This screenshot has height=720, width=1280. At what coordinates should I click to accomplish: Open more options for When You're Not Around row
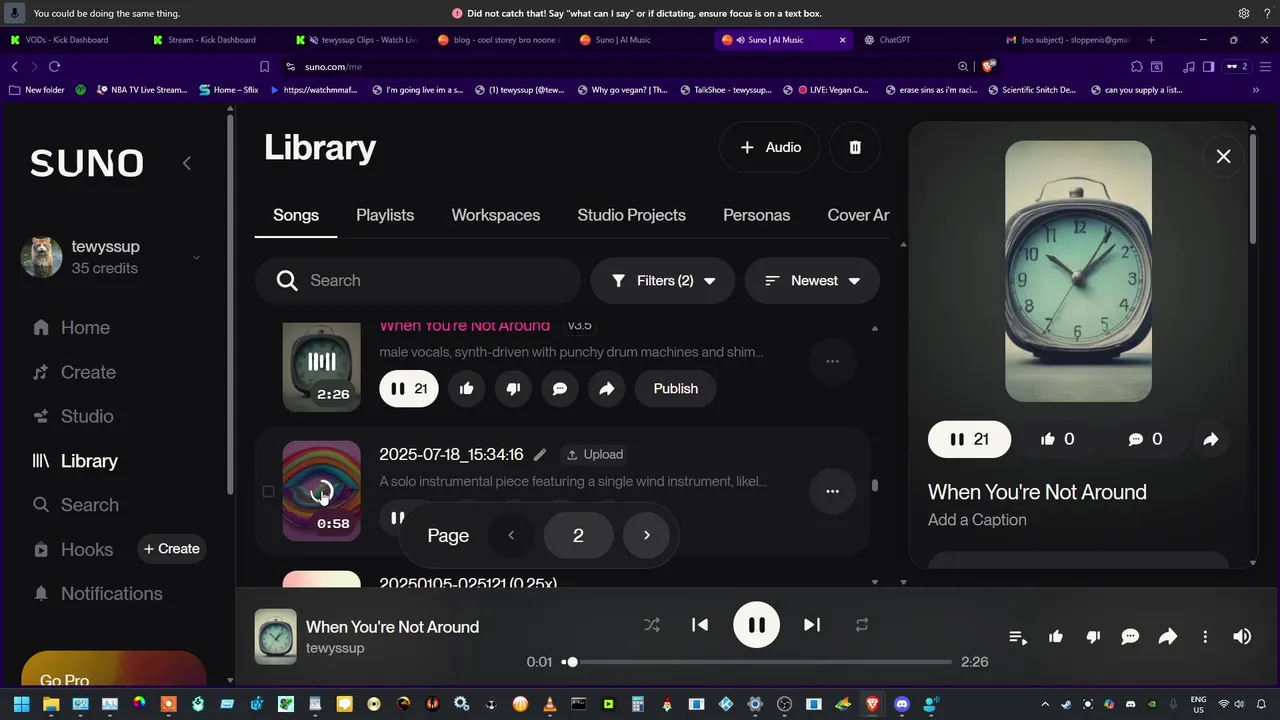[832, 361]
